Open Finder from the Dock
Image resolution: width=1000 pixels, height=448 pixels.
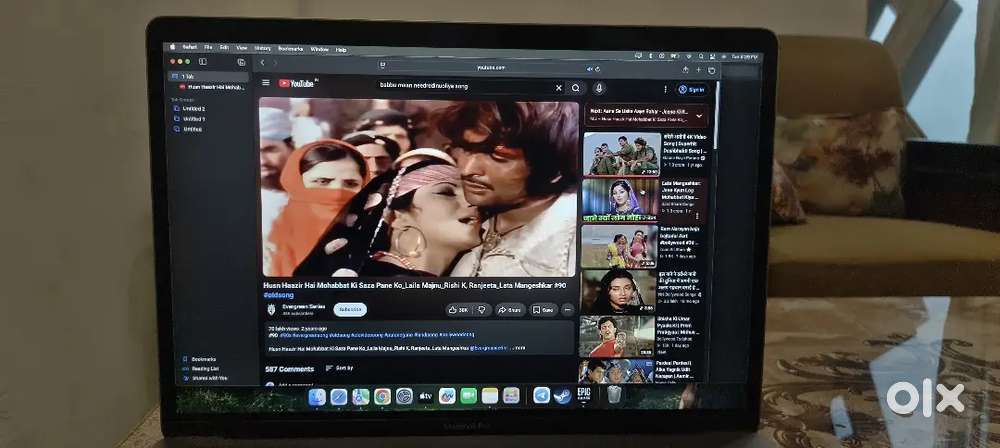click(317, 396)
